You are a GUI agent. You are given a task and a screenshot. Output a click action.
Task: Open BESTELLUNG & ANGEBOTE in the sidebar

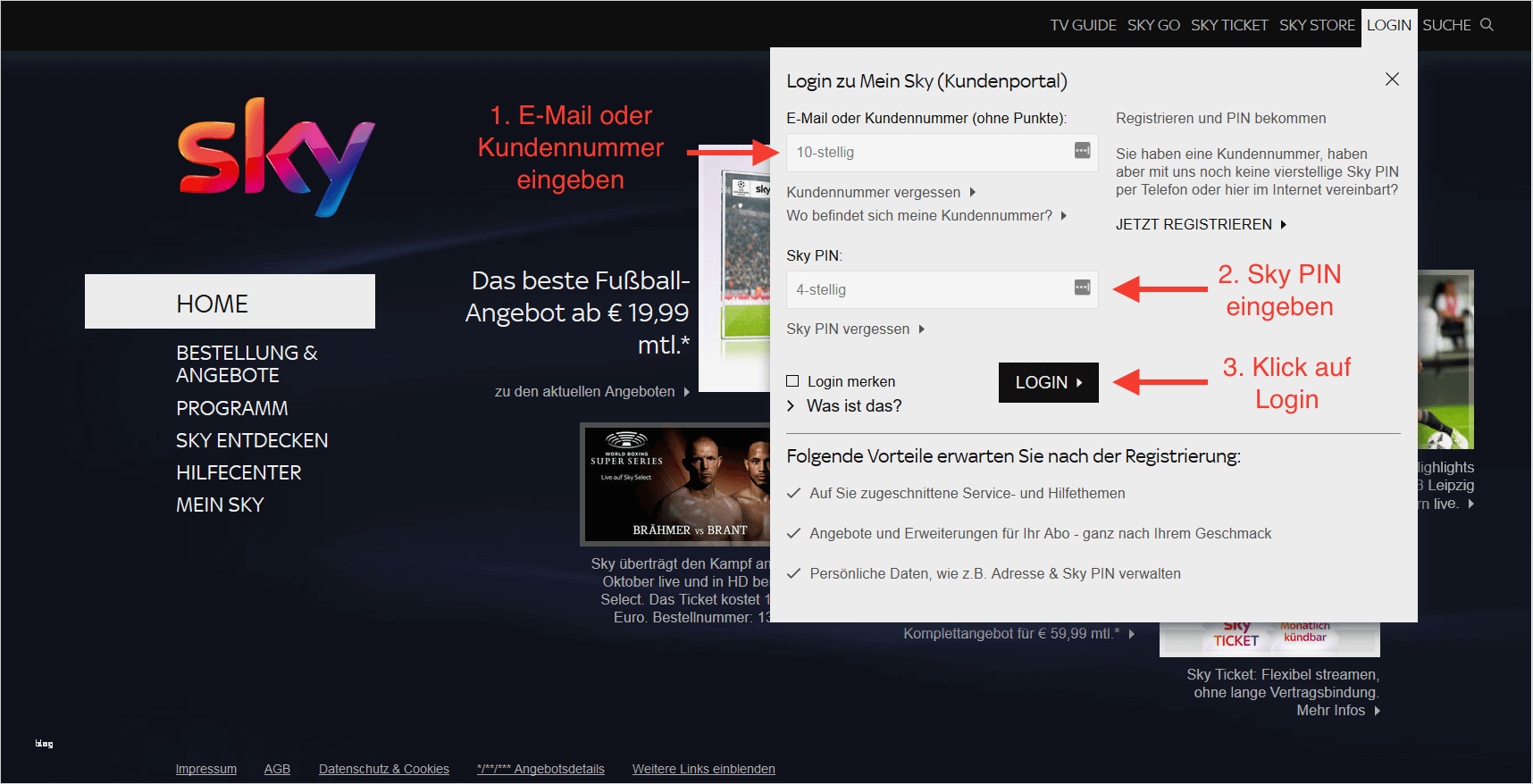247,364
